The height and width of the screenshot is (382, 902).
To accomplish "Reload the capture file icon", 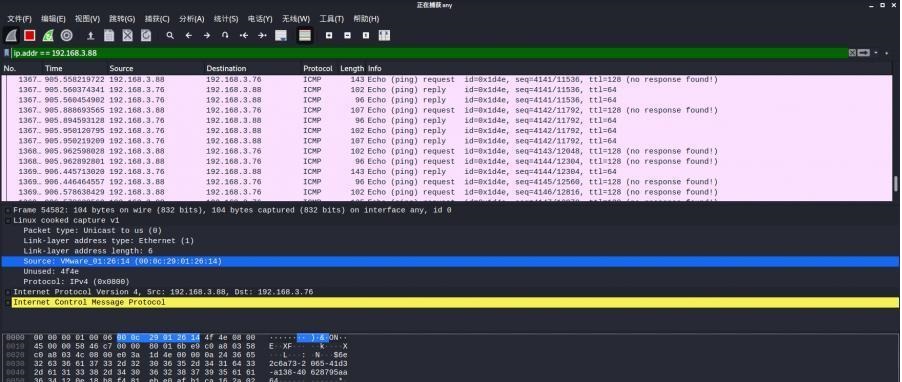I will pos(146,36).
